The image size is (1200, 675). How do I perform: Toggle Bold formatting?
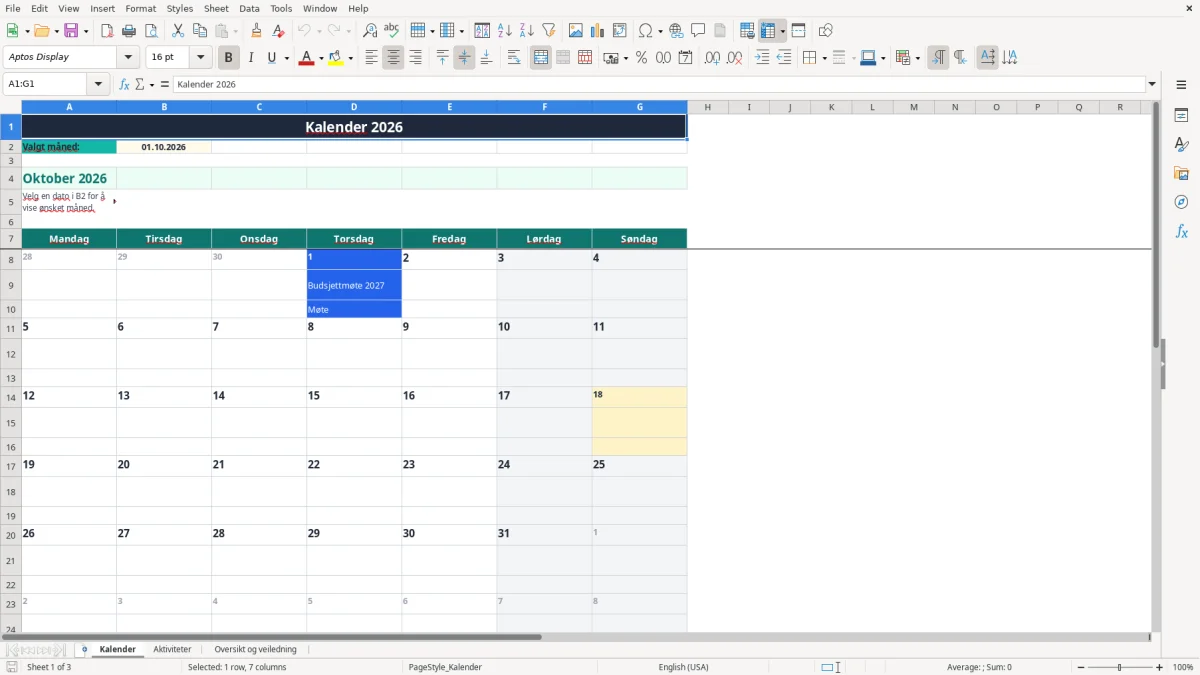(229, 58)
